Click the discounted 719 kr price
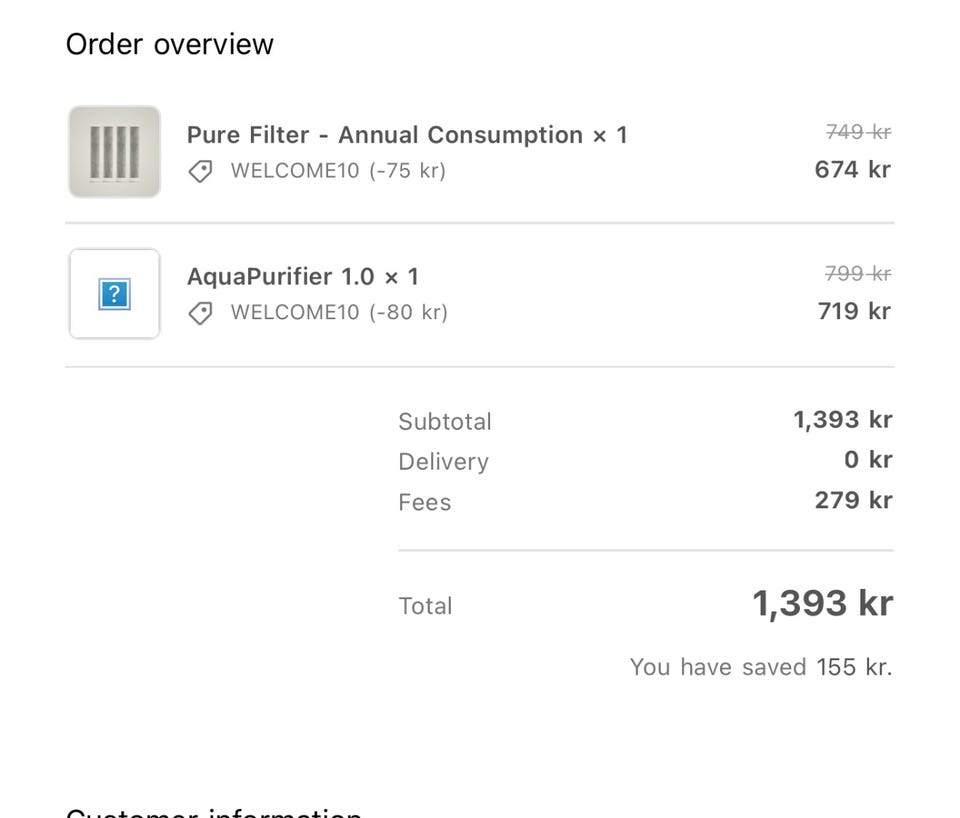 pos(854,312)
